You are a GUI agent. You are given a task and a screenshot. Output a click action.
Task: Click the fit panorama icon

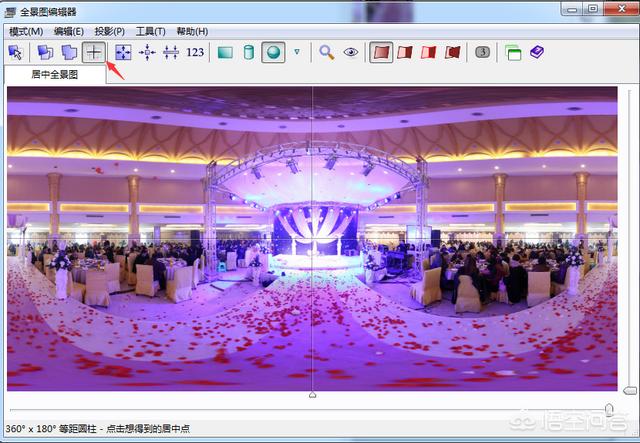pos(123,52)
